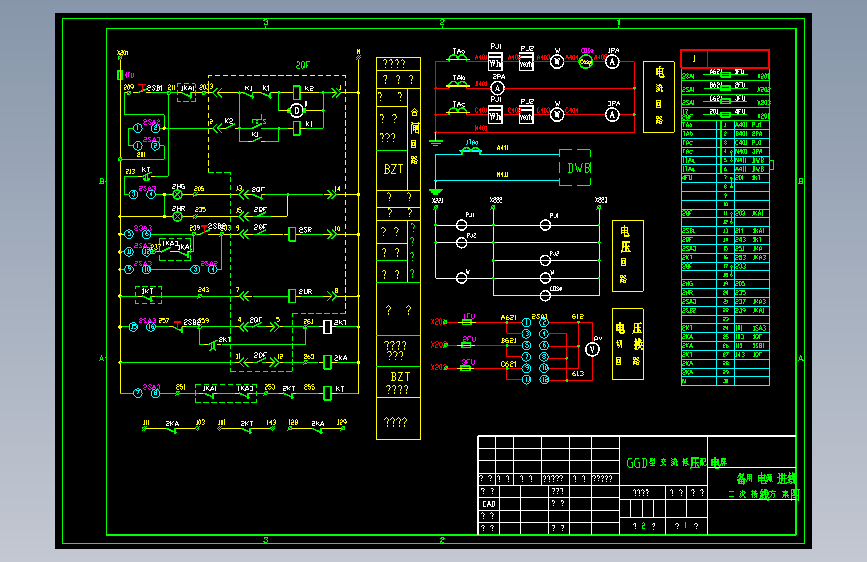Click the magenta 2SA2 label near 2SB1
Screen dimensions: 867x562
point(152,122)
